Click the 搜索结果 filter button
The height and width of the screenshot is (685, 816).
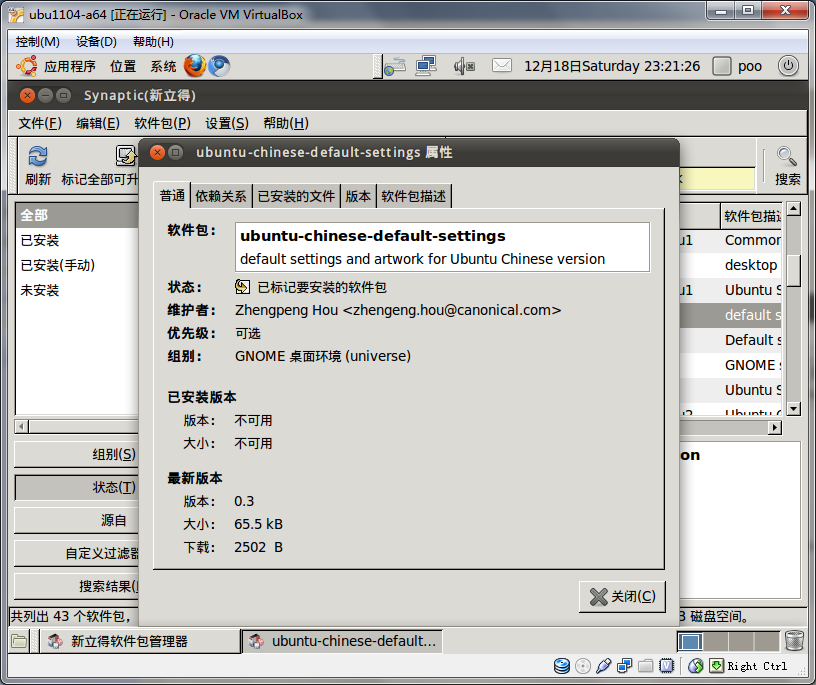[76, 587]
